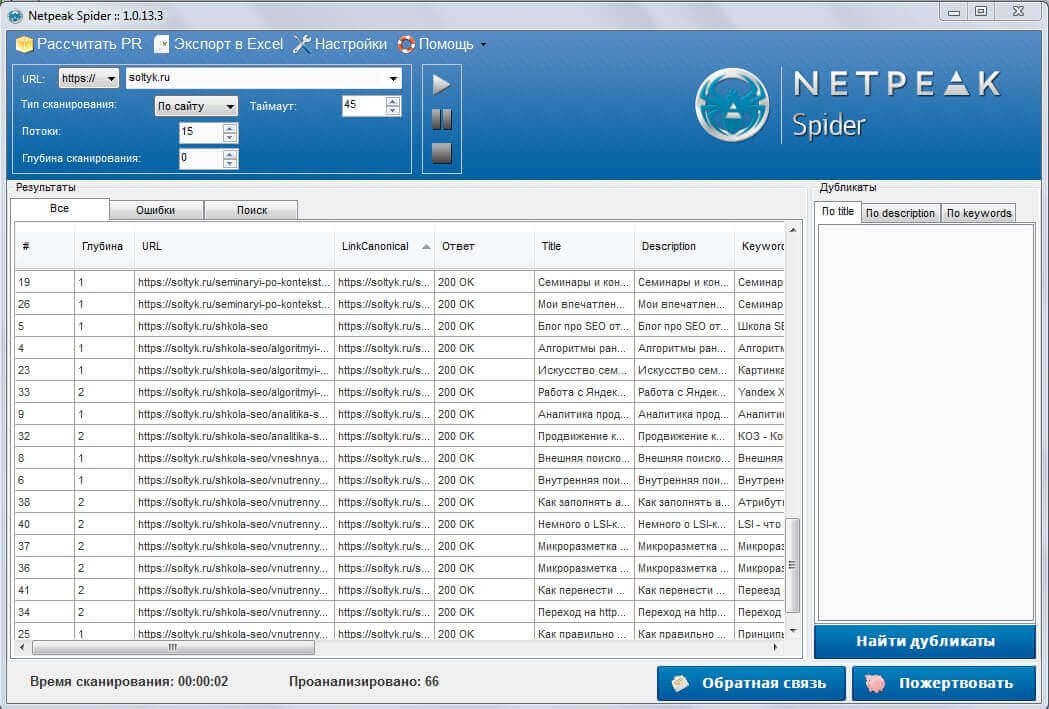Switch to the Поиск tab
Image resolution: width=1049 pixels, height=709 pixels.
coord(252,210)
